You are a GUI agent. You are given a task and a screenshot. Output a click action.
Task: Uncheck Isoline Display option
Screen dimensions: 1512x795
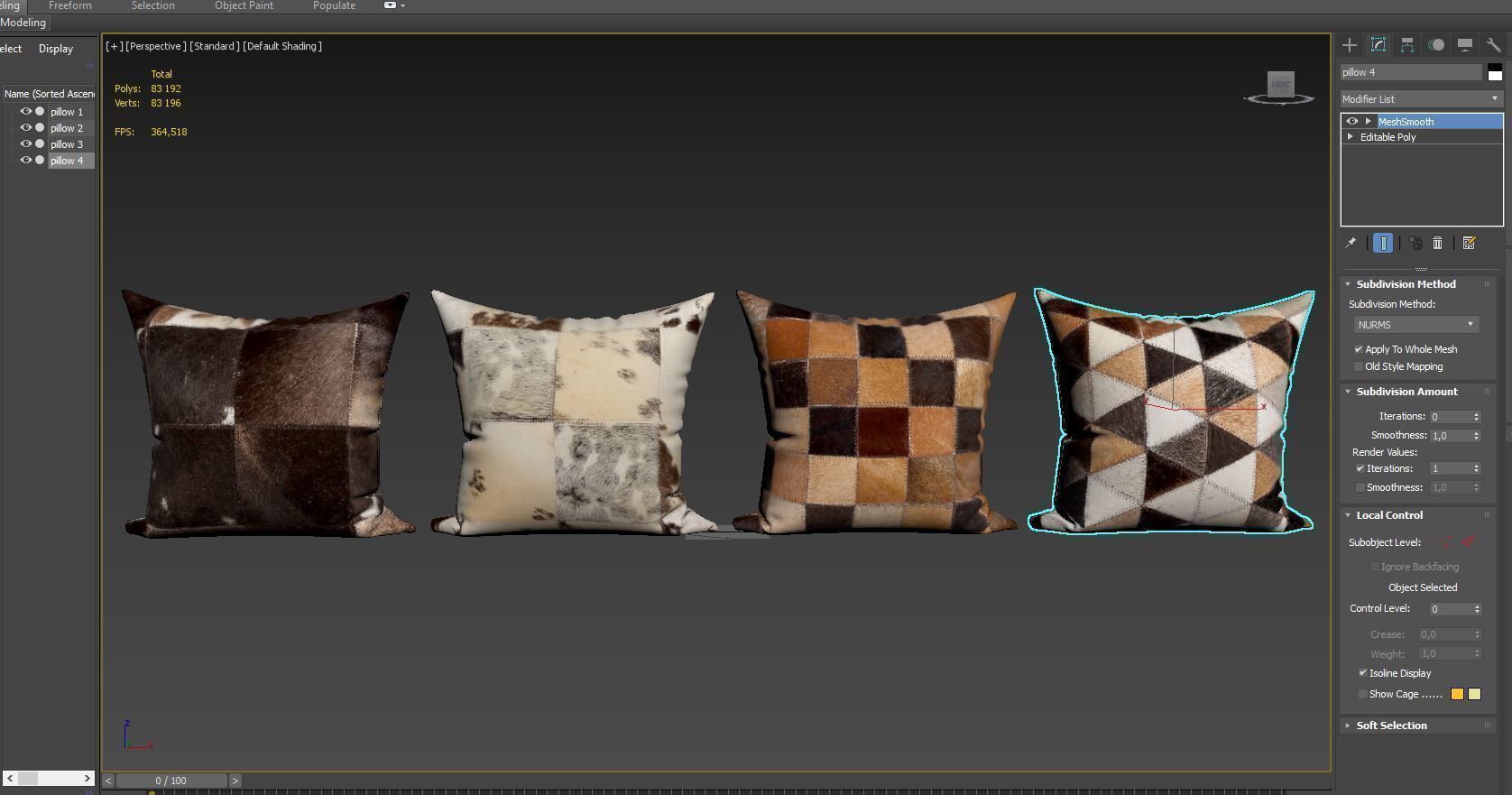(1363, 673)
